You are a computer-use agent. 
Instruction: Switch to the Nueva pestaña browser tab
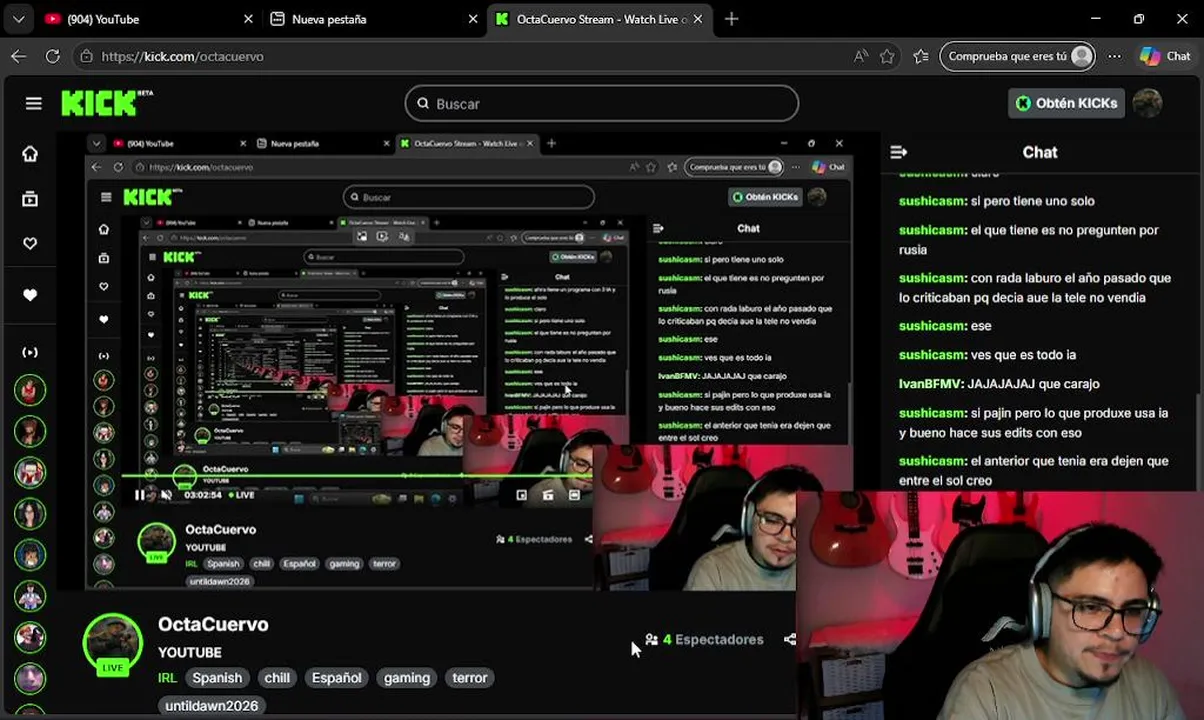click(x=372, y=19)
